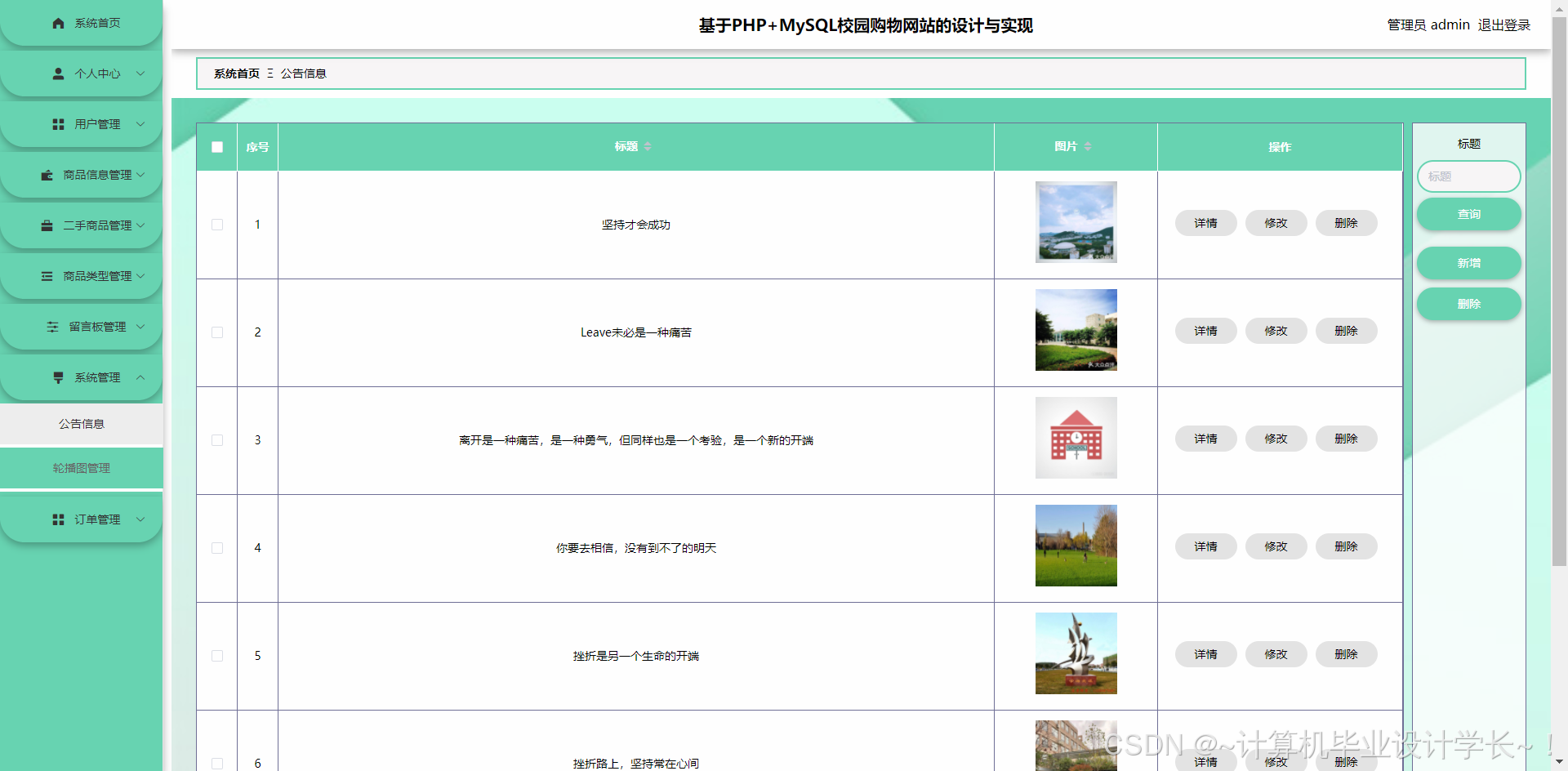Click 删除 for 坚持才会成功
This screenshot has height=771, width=1568.
point(1346,223)
